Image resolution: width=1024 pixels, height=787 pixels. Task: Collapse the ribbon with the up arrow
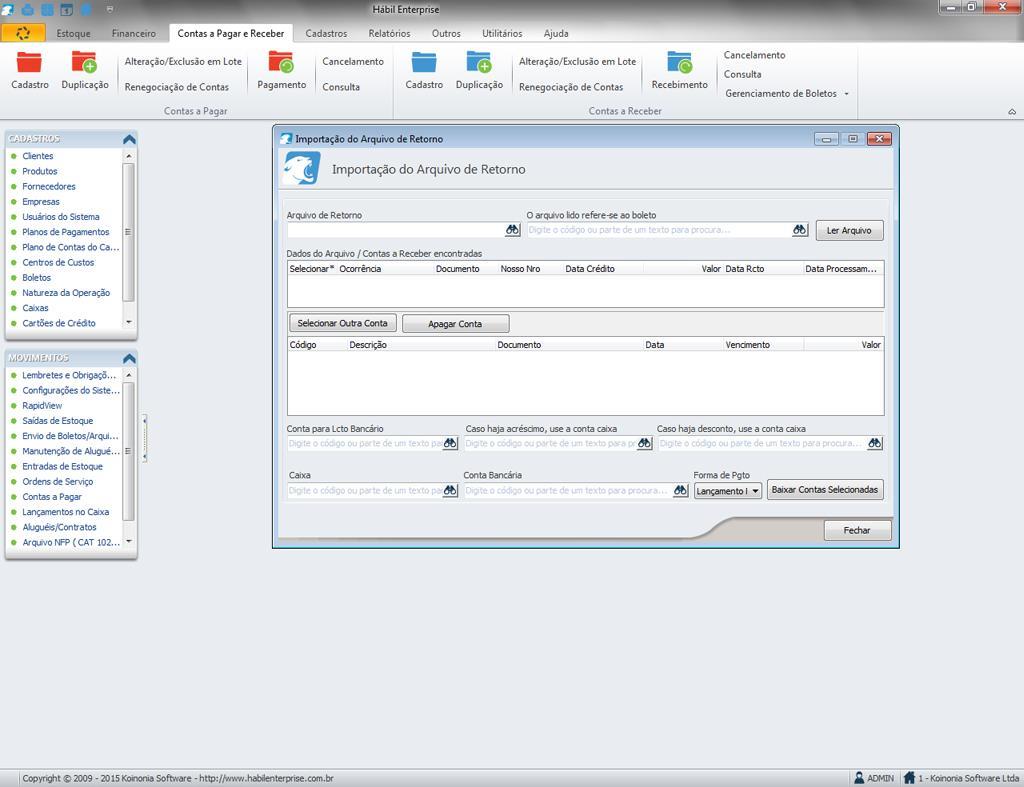(x=1012, y=112)
